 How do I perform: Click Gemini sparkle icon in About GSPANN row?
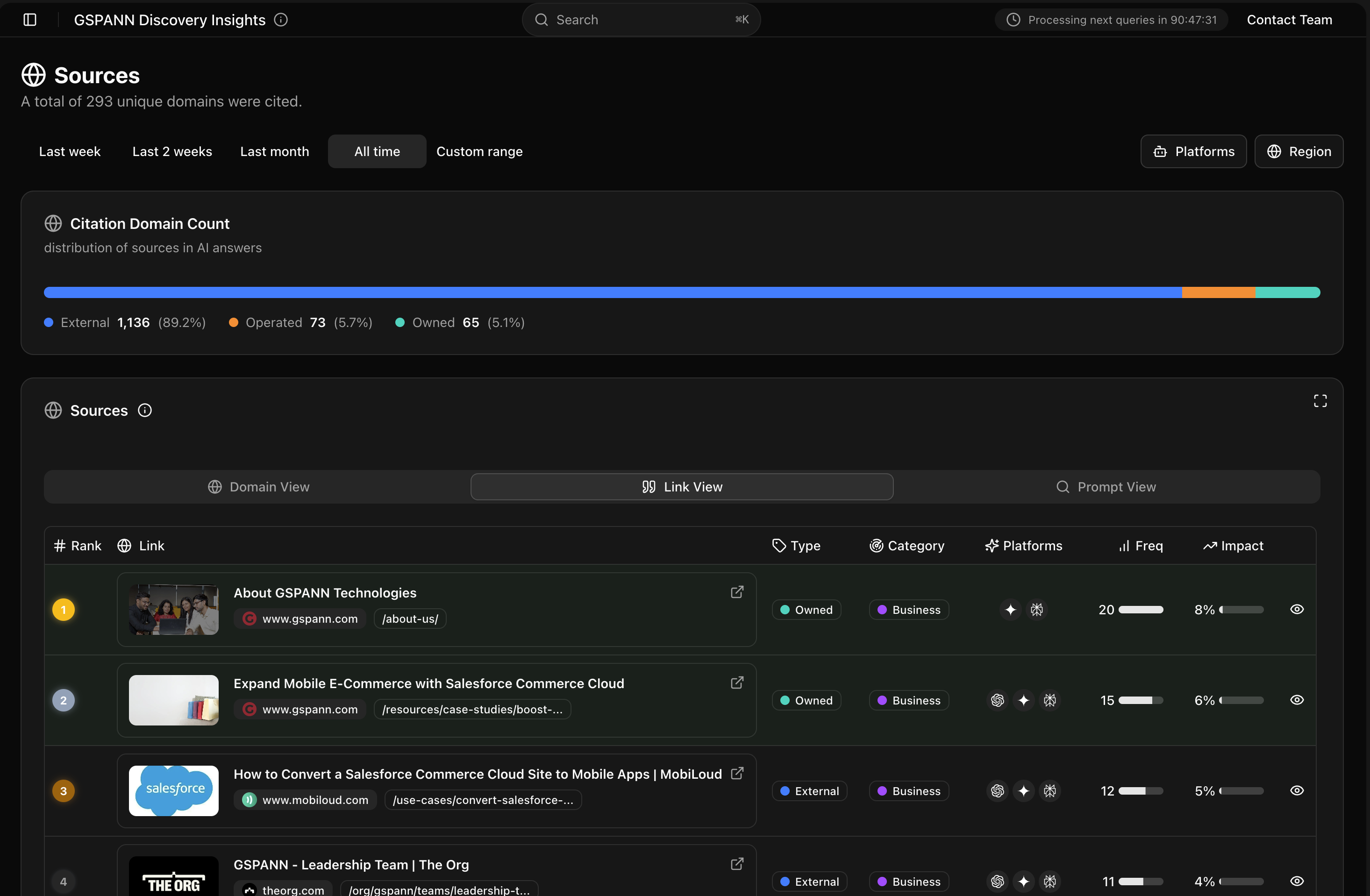click(1010, 610)
